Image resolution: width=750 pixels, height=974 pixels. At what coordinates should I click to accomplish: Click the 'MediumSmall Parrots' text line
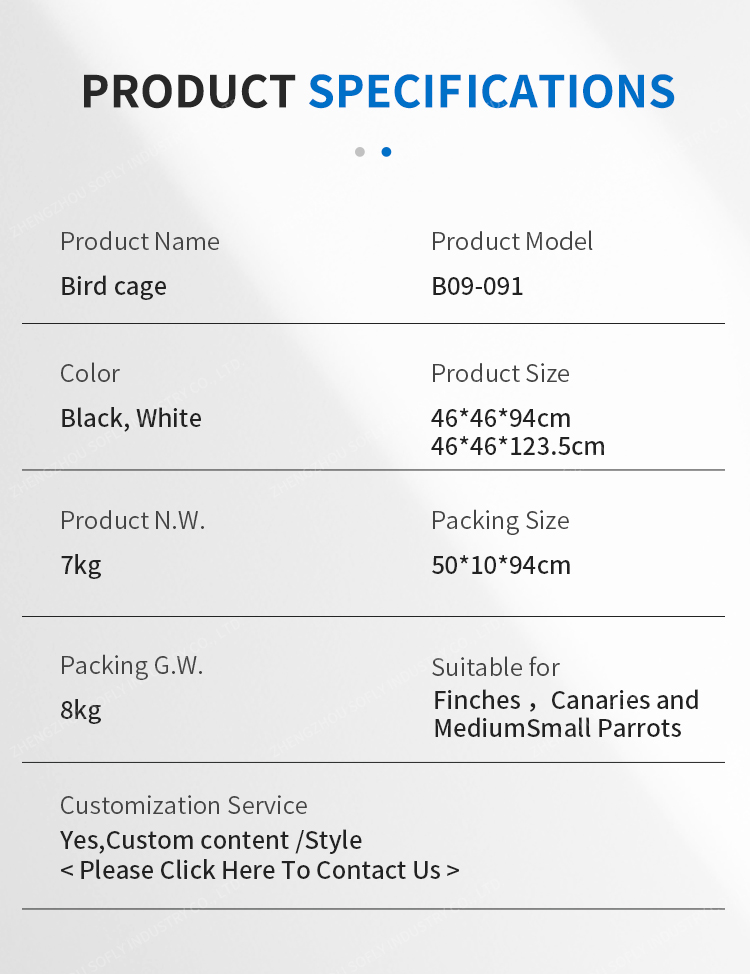point(557,728)
